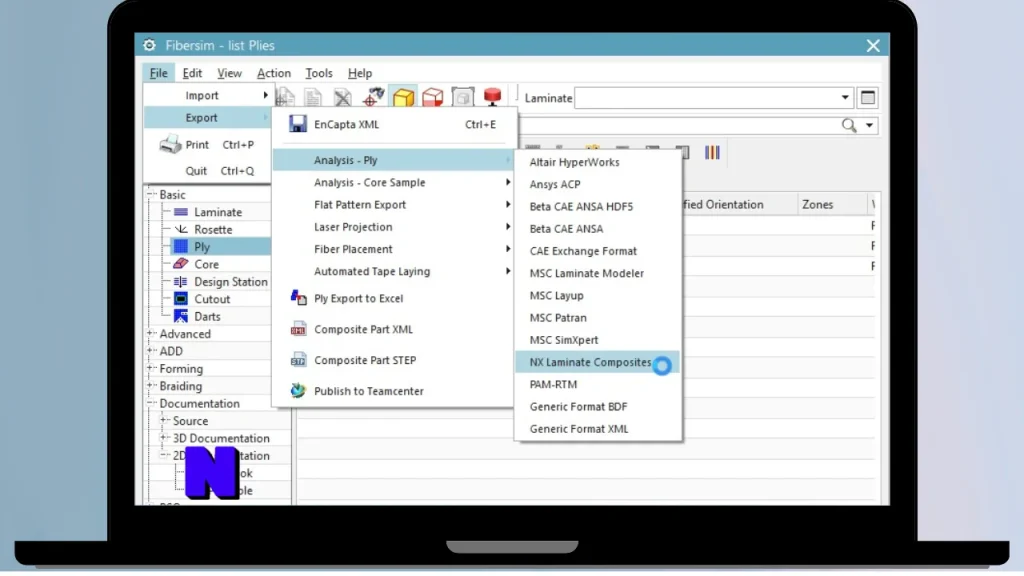
Task: Select NX Laminate Composites export
Action: [x=598, y=362]
